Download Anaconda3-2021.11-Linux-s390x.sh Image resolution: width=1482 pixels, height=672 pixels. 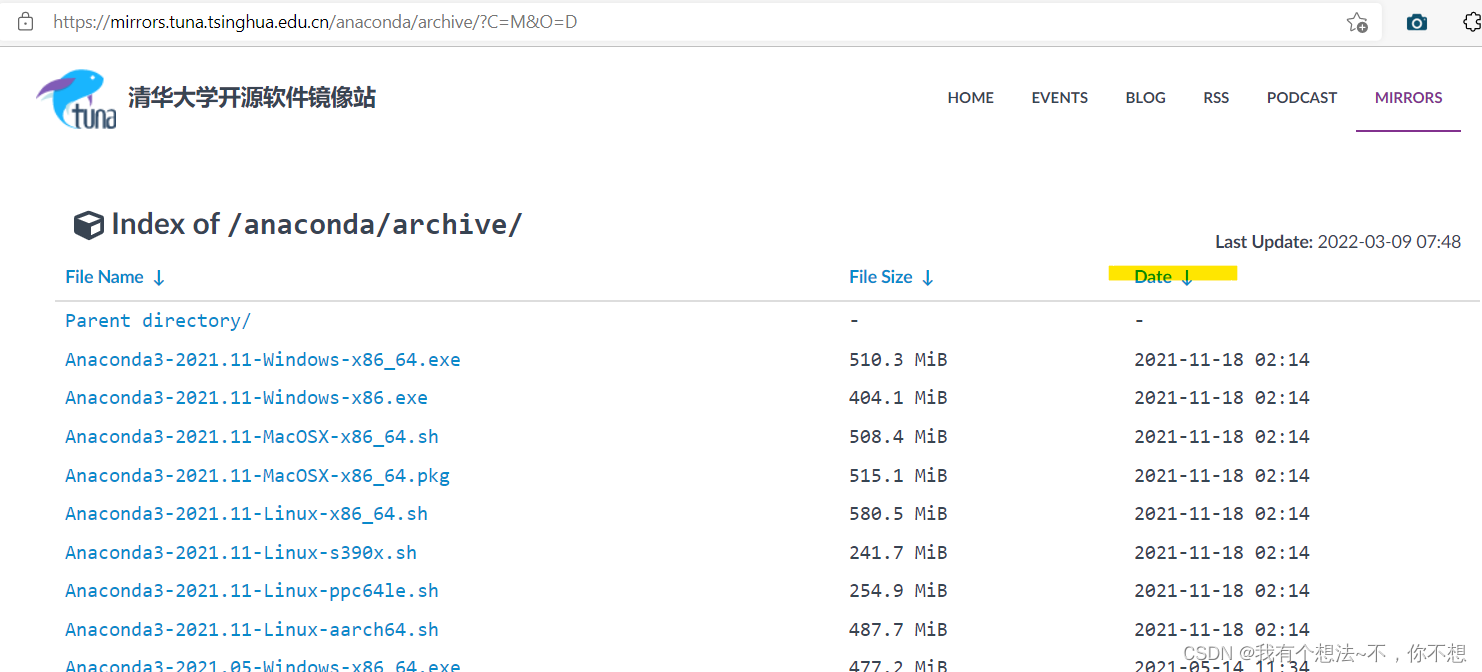click(241, 553)
